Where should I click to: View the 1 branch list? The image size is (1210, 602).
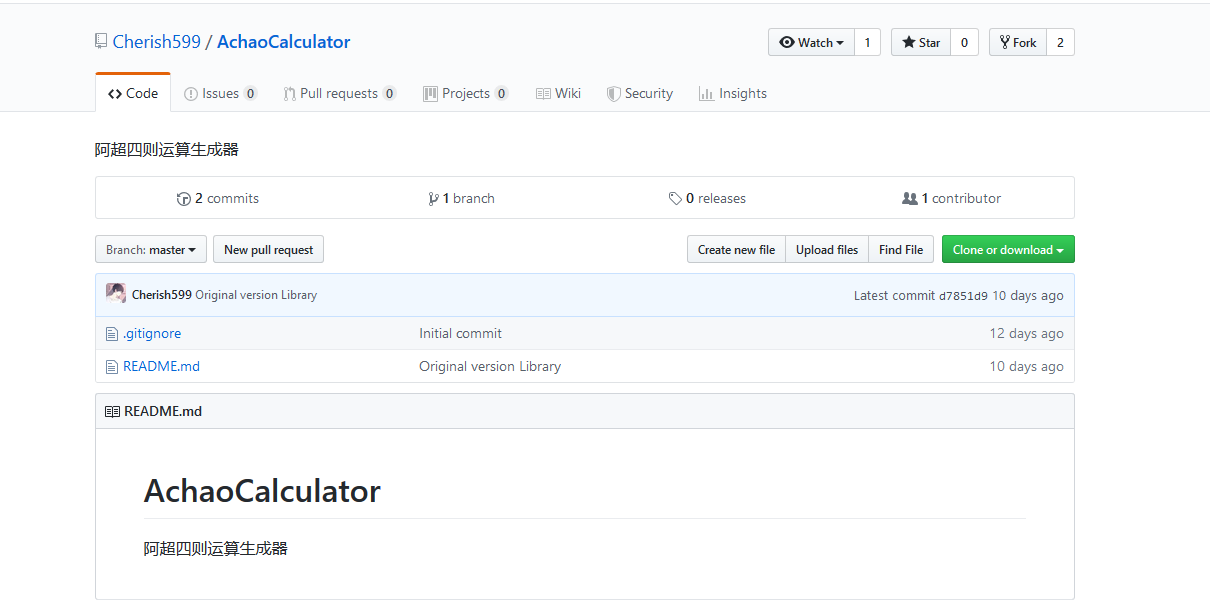[461, 198]
